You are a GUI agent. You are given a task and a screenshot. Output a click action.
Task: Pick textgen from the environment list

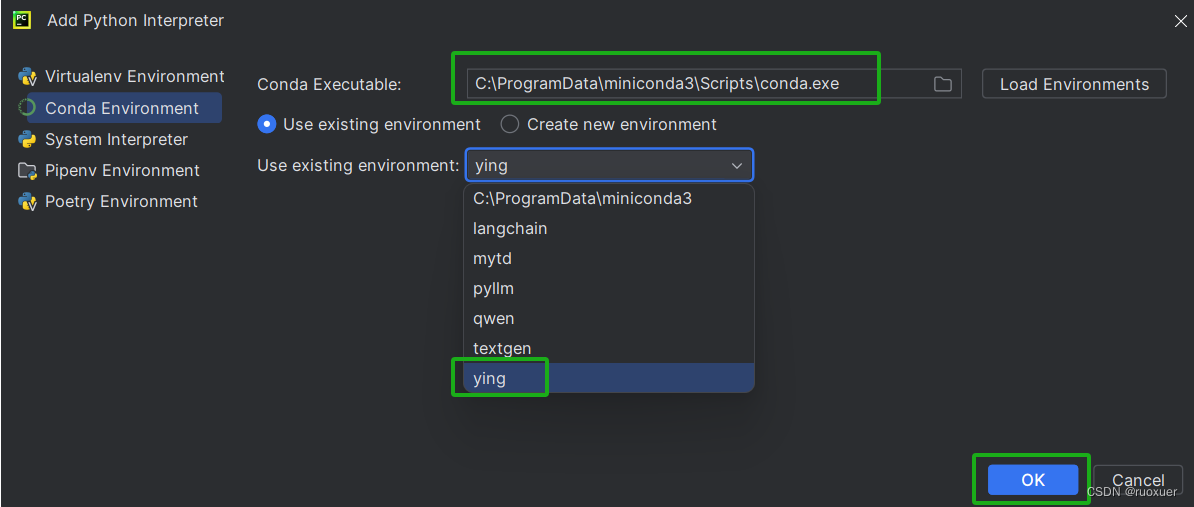tap(609, 348)
